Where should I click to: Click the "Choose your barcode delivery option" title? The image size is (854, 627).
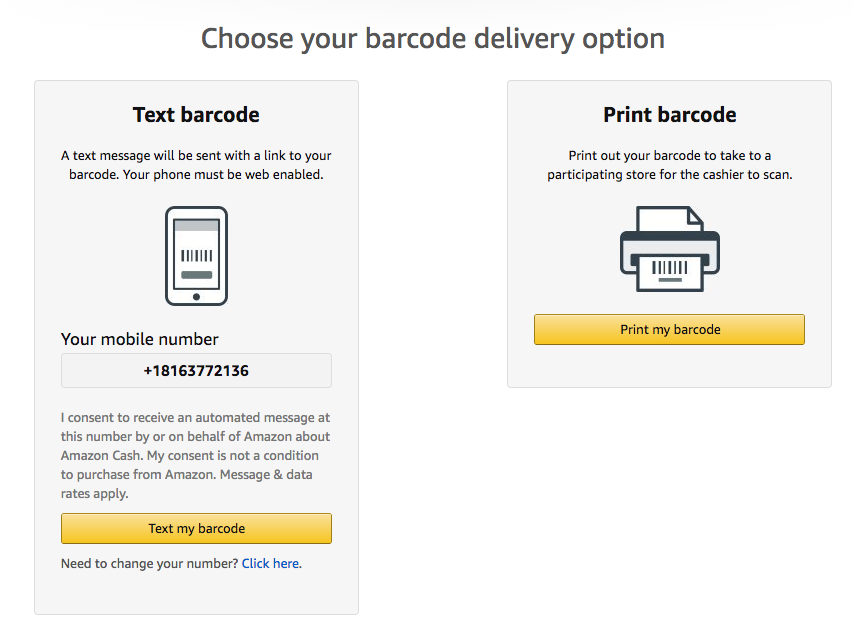click(x=432, y=39)
